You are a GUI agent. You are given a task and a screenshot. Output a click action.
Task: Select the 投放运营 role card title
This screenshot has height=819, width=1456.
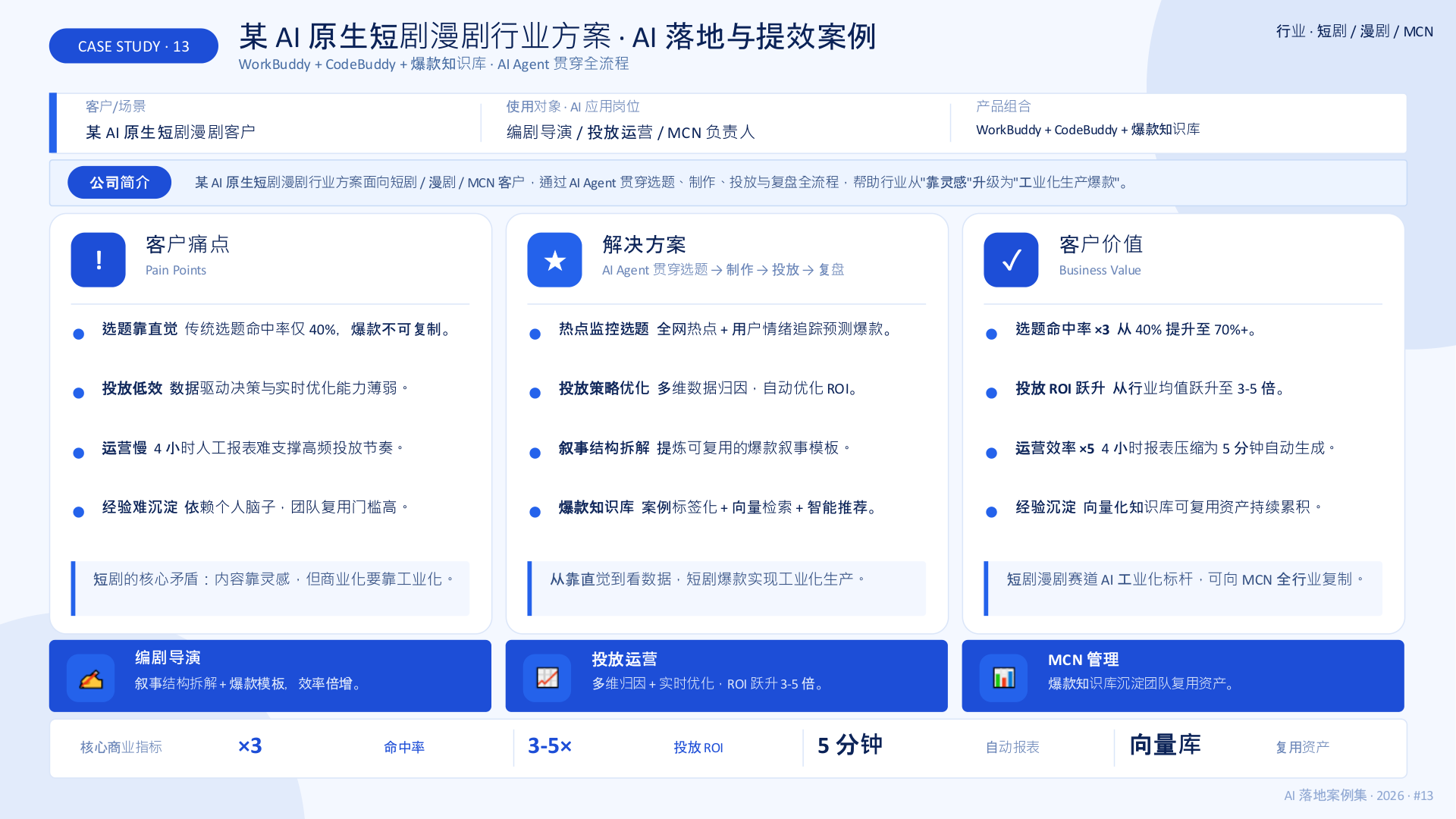[624, 660]
